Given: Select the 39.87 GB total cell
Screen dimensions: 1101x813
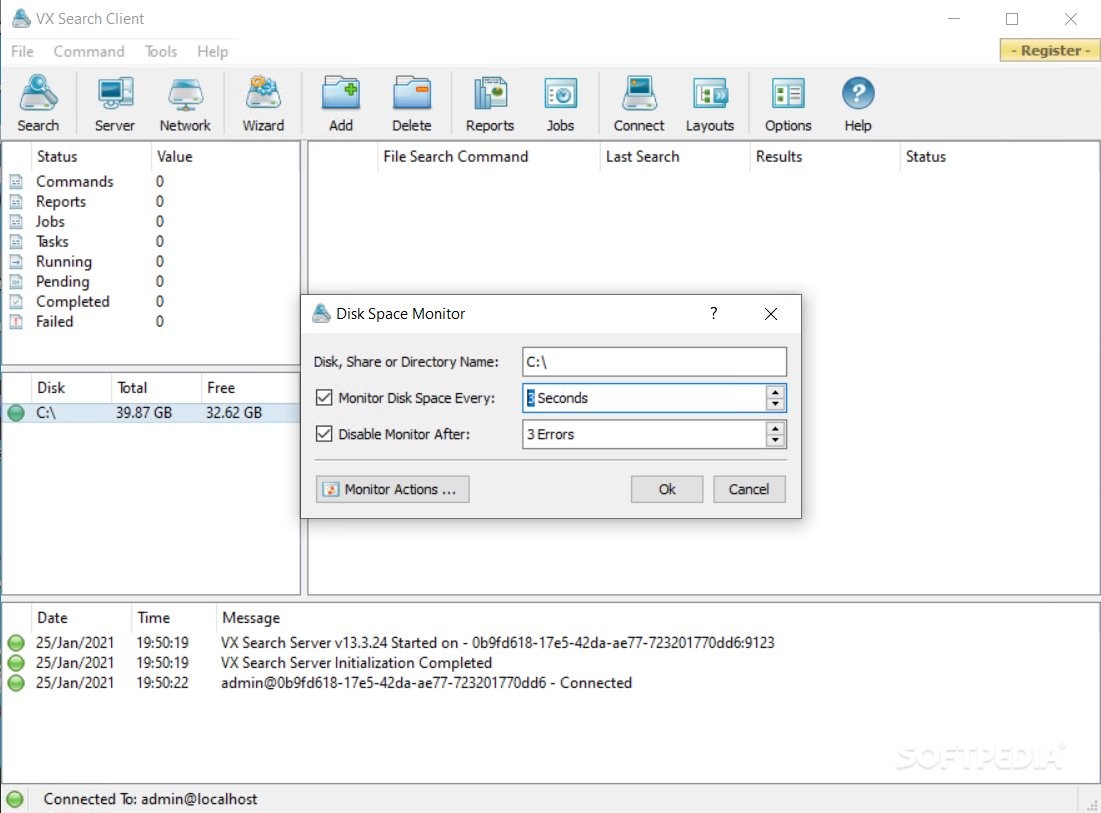Looking at the screenshot, I should 144,413.
